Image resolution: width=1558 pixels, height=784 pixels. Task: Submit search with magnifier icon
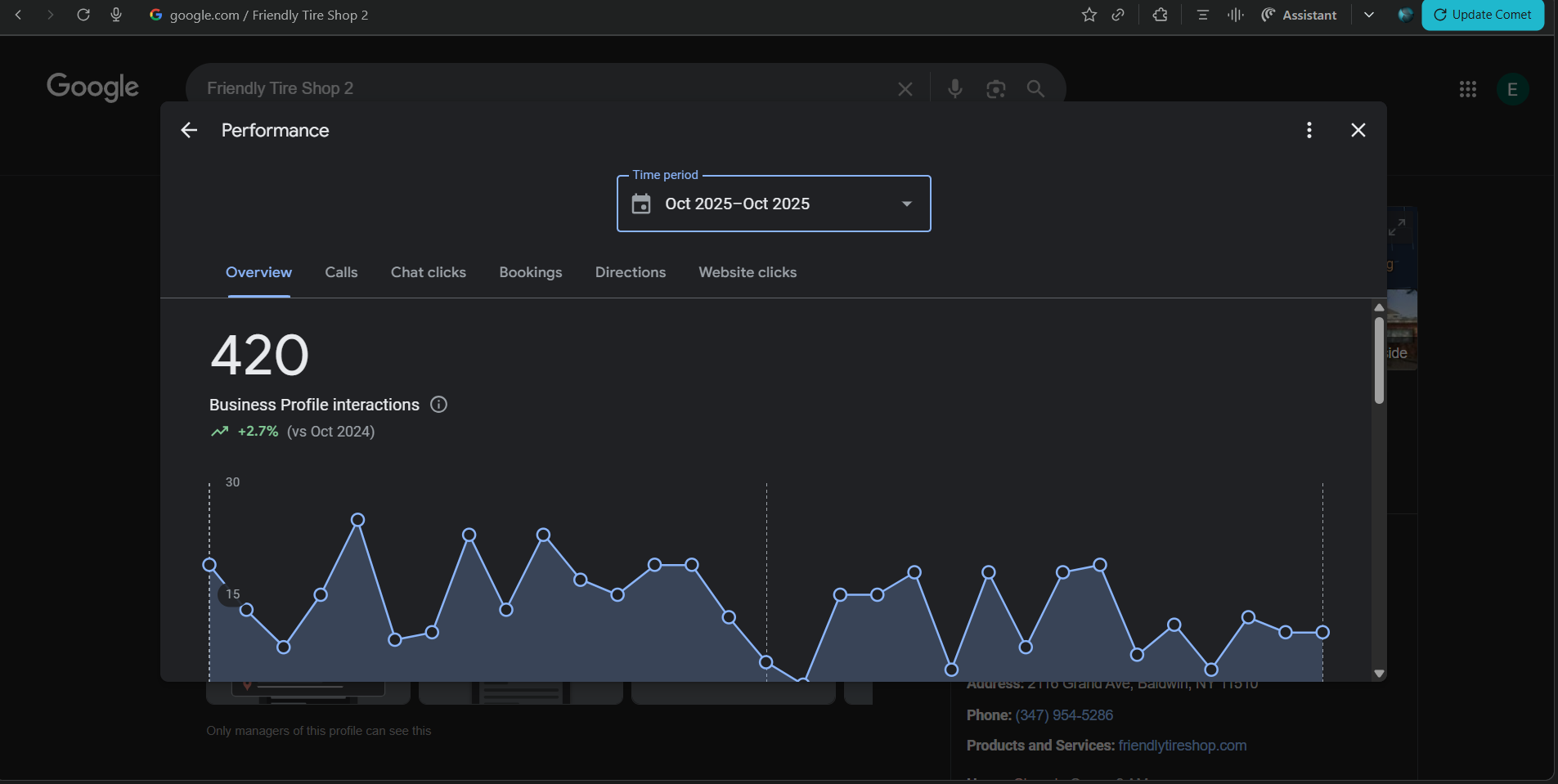1035,88
